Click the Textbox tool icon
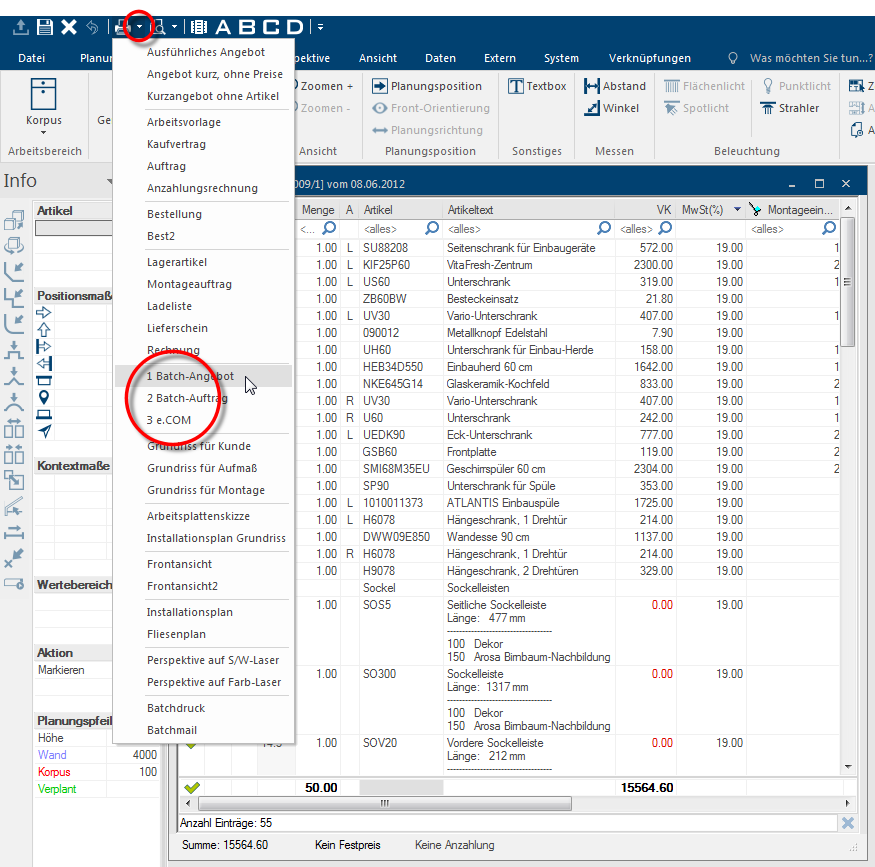875x867 pixels. [x=517, y=86]
